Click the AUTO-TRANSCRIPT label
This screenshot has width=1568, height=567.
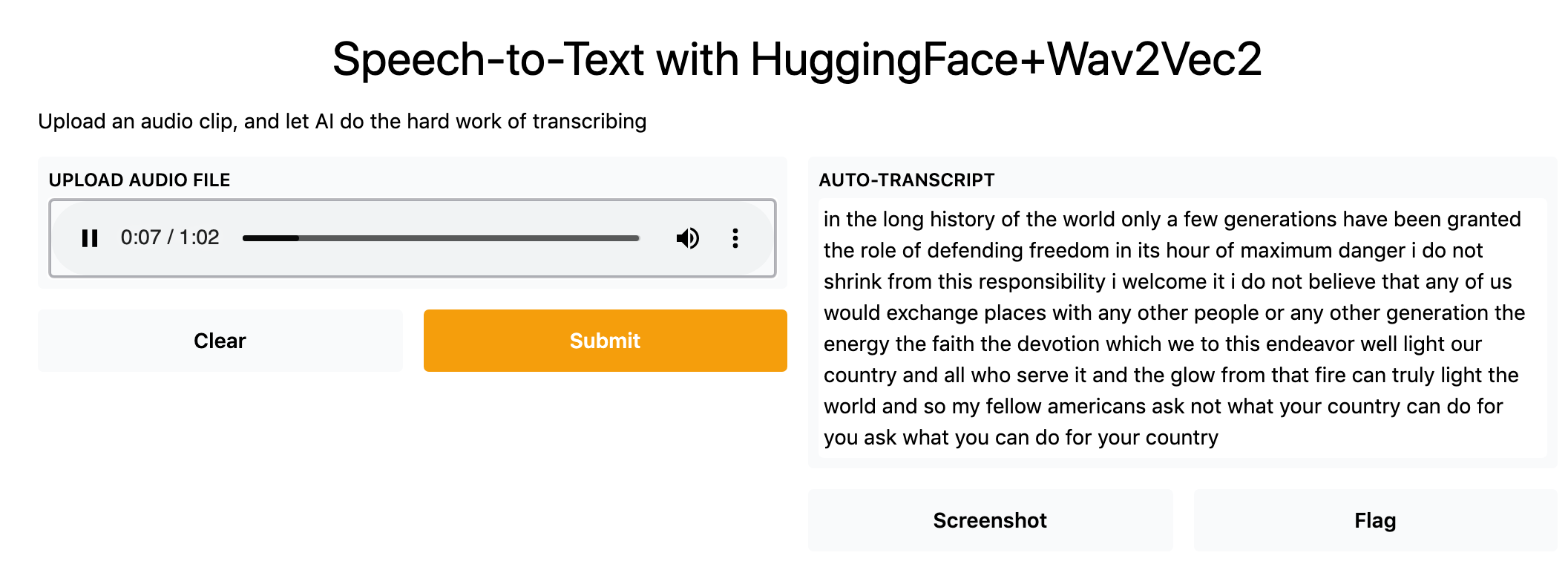coord(907,180)
